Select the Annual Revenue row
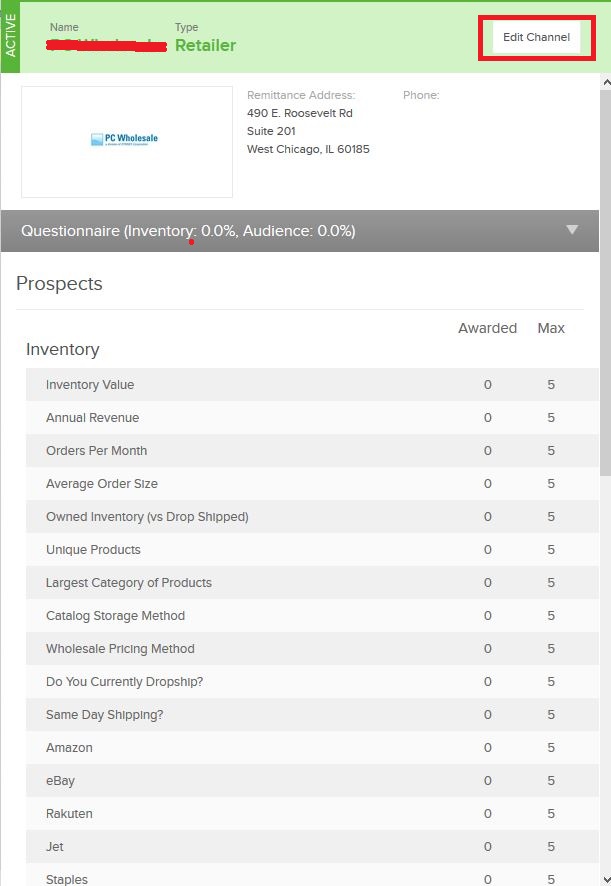This screenshot has height=886, width=611. [x=312, y=418]
